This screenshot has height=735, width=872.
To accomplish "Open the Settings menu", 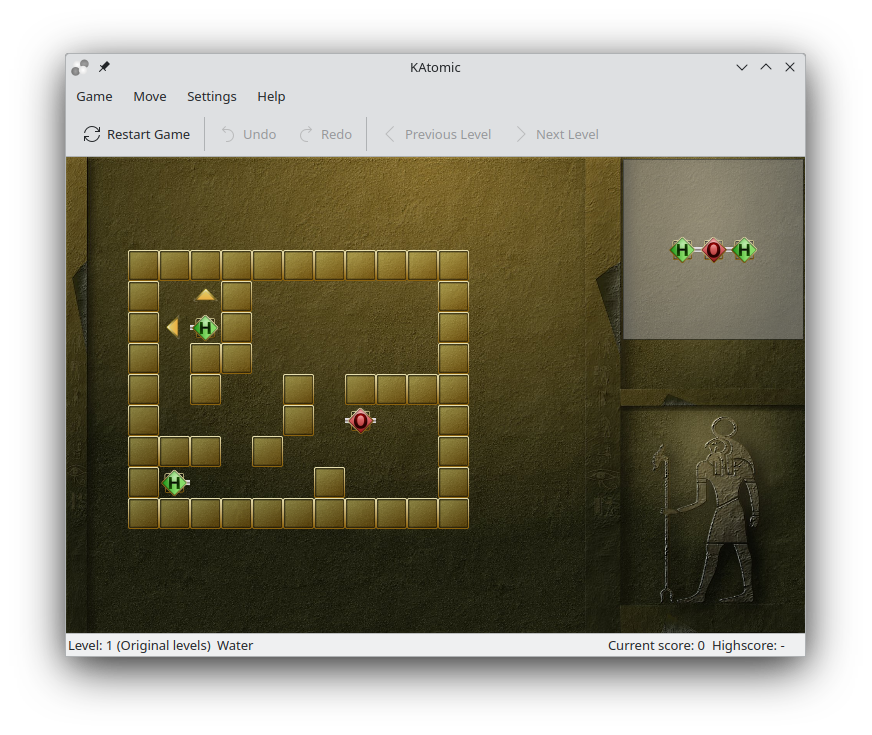I will click(x=212, y=97).
